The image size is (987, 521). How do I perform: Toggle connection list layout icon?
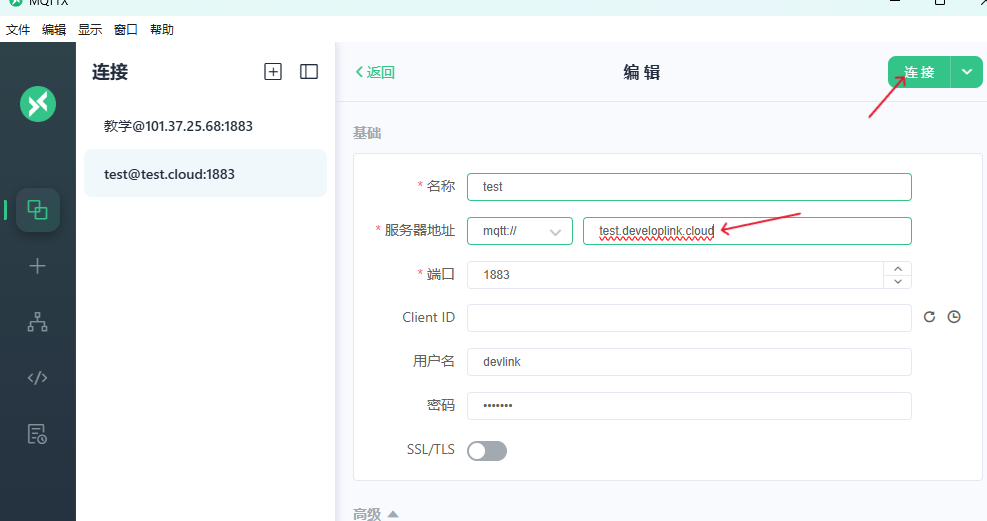click(309, 72)
